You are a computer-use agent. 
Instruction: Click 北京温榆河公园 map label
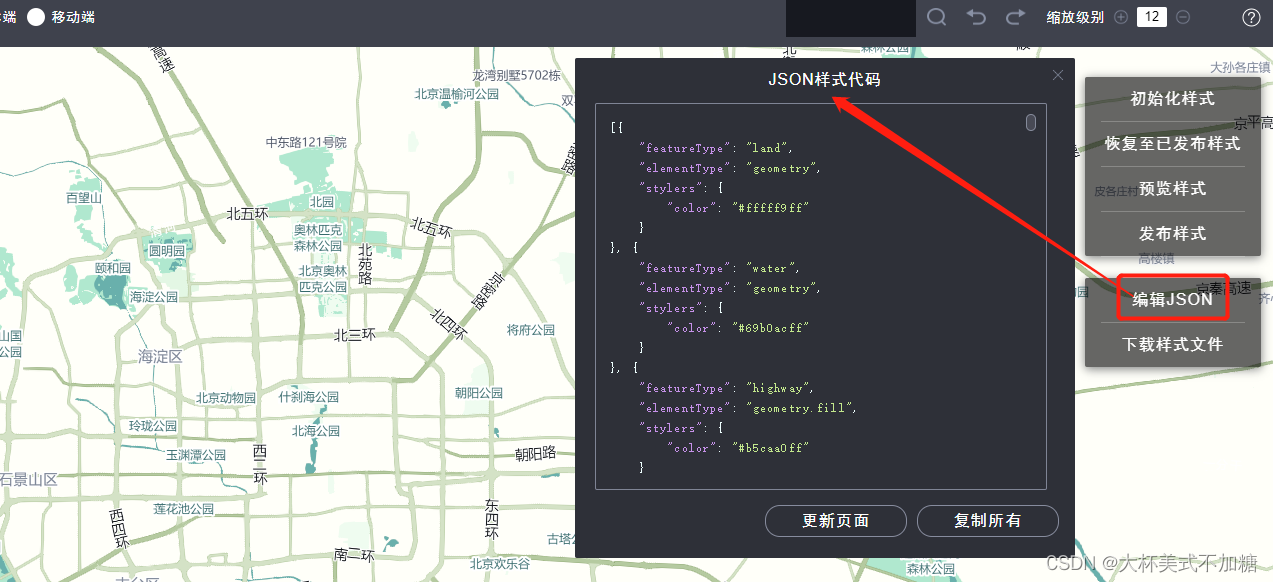(x=457, y=94)
